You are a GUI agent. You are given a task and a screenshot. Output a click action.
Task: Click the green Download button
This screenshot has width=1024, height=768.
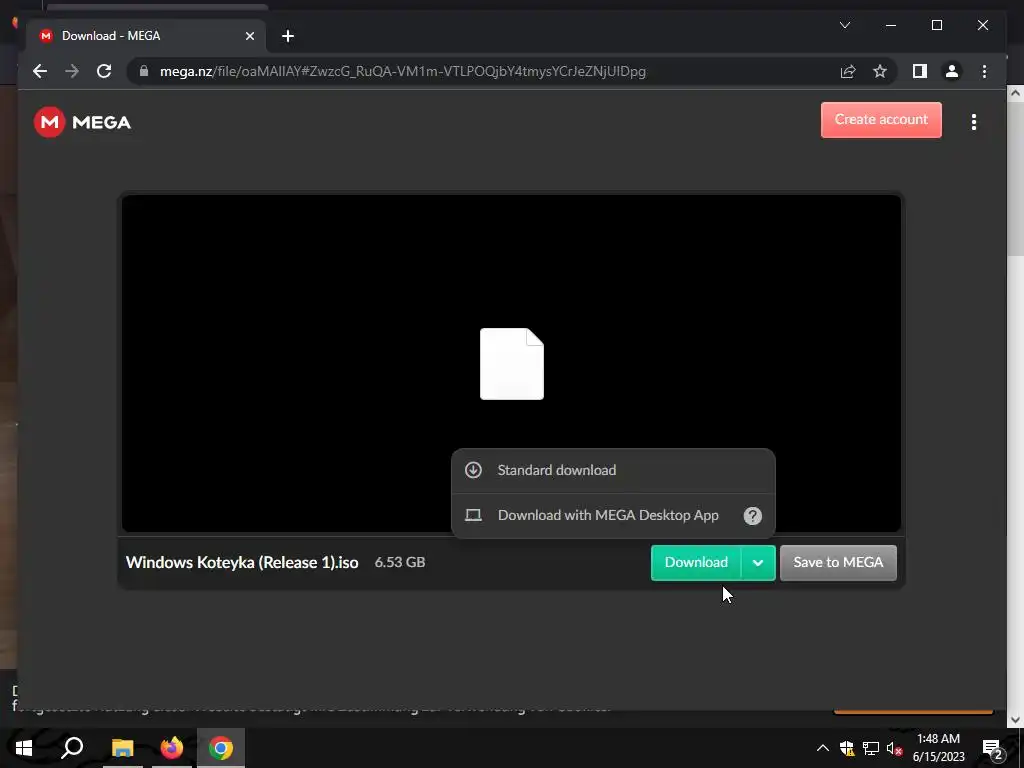696,562
